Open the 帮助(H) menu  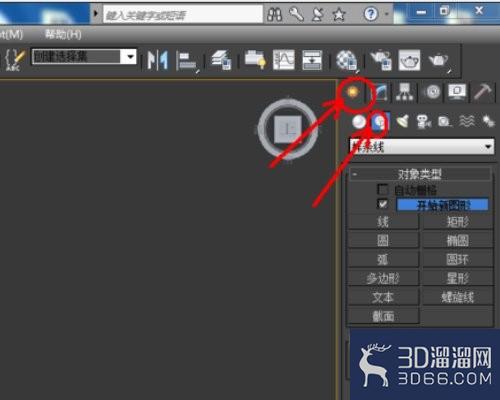point(63,34)
